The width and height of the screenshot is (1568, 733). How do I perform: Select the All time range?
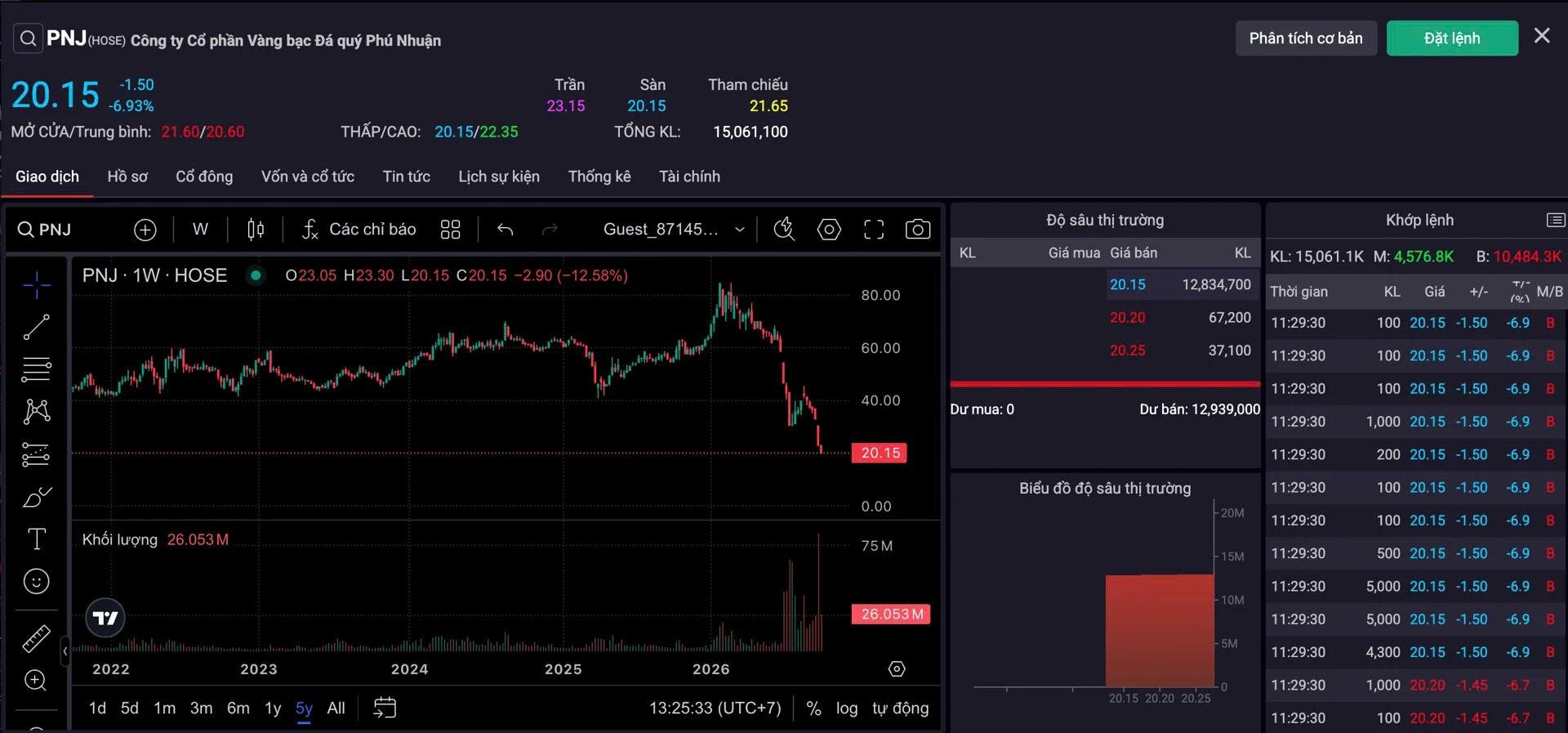coord(336,708)
